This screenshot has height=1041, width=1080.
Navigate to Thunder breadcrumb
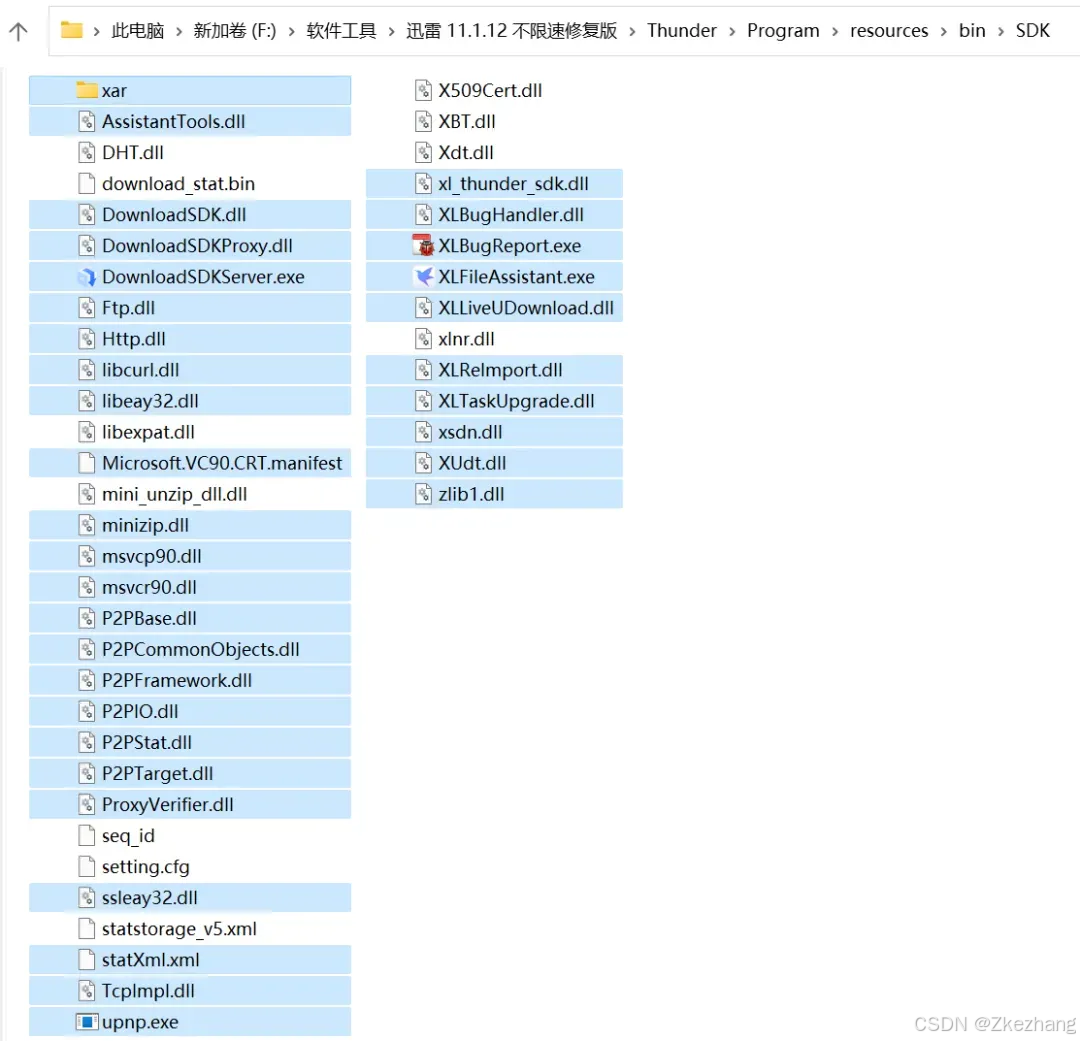tap(682, 30)
